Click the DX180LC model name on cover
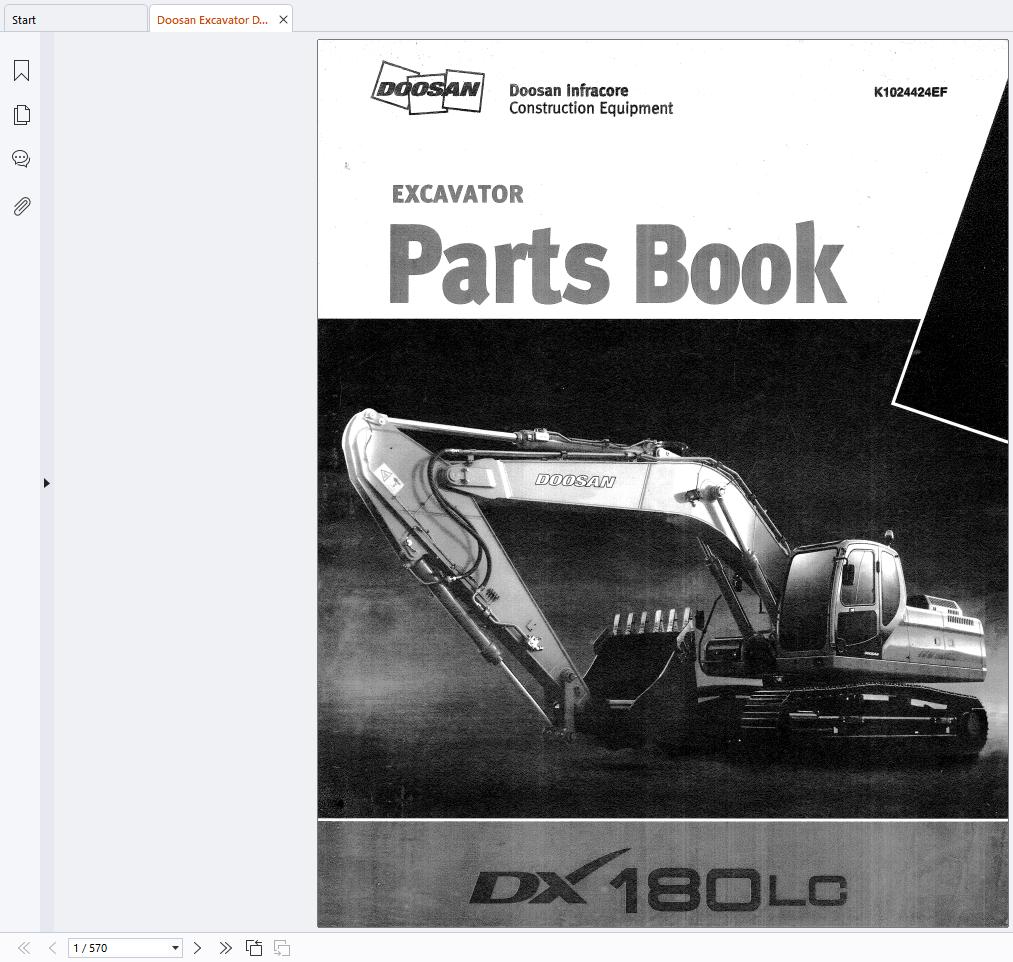The image size is (1013, 962). coord(658,883)
